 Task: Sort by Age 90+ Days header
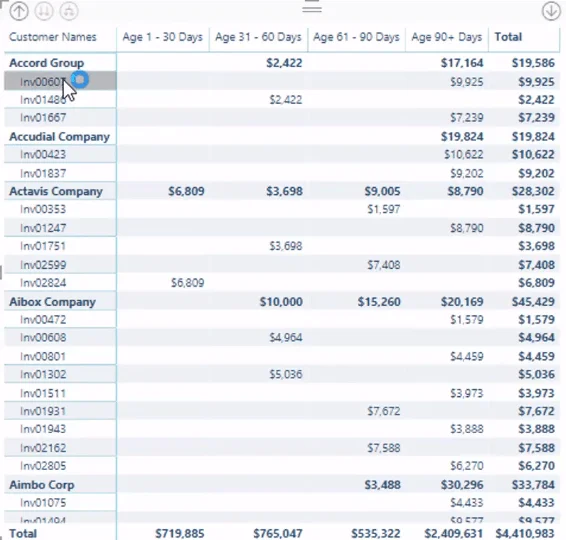click(x=447, y=37)
